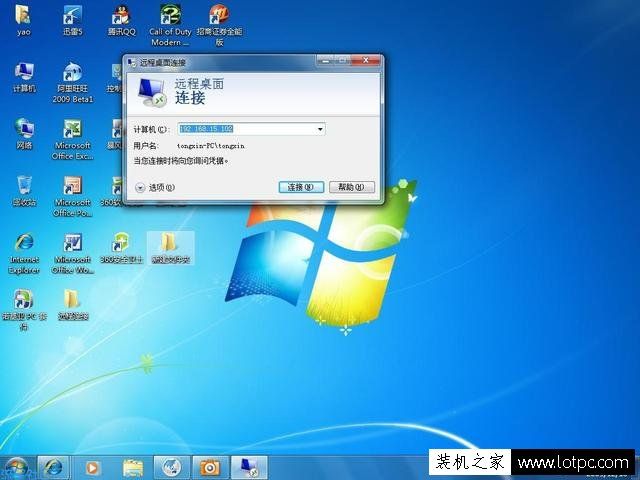
Task: Open Windows Explorer from the taskbar
Action: (133, 468)
